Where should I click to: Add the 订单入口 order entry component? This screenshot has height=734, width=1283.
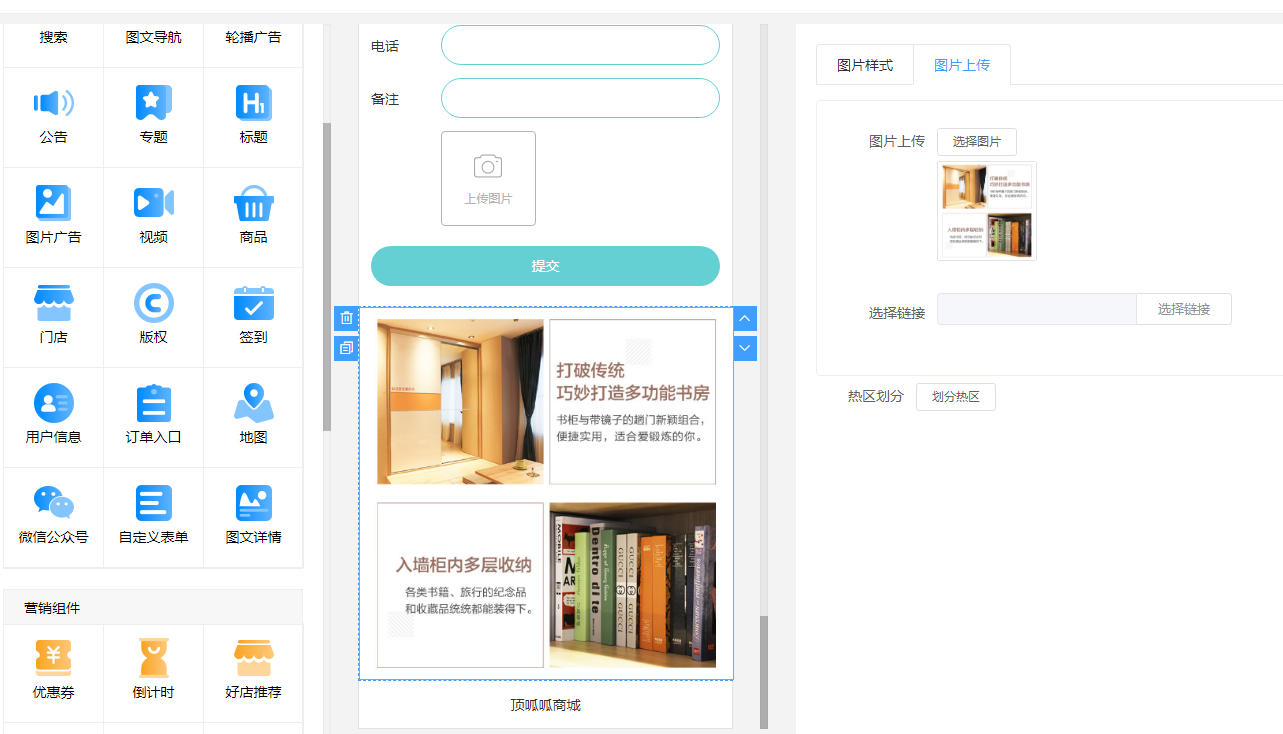click(x=153, y=417)
